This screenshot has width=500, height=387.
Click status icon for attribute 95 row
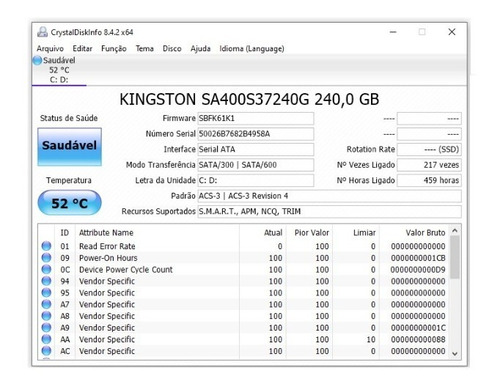[46, 293]
